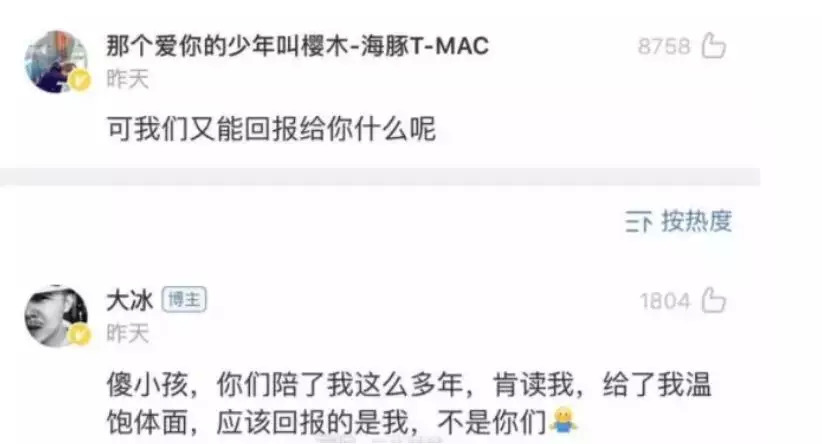Change sorting via 按热度
The height and width of the screenshot is (444, 822).
(696, 221)
